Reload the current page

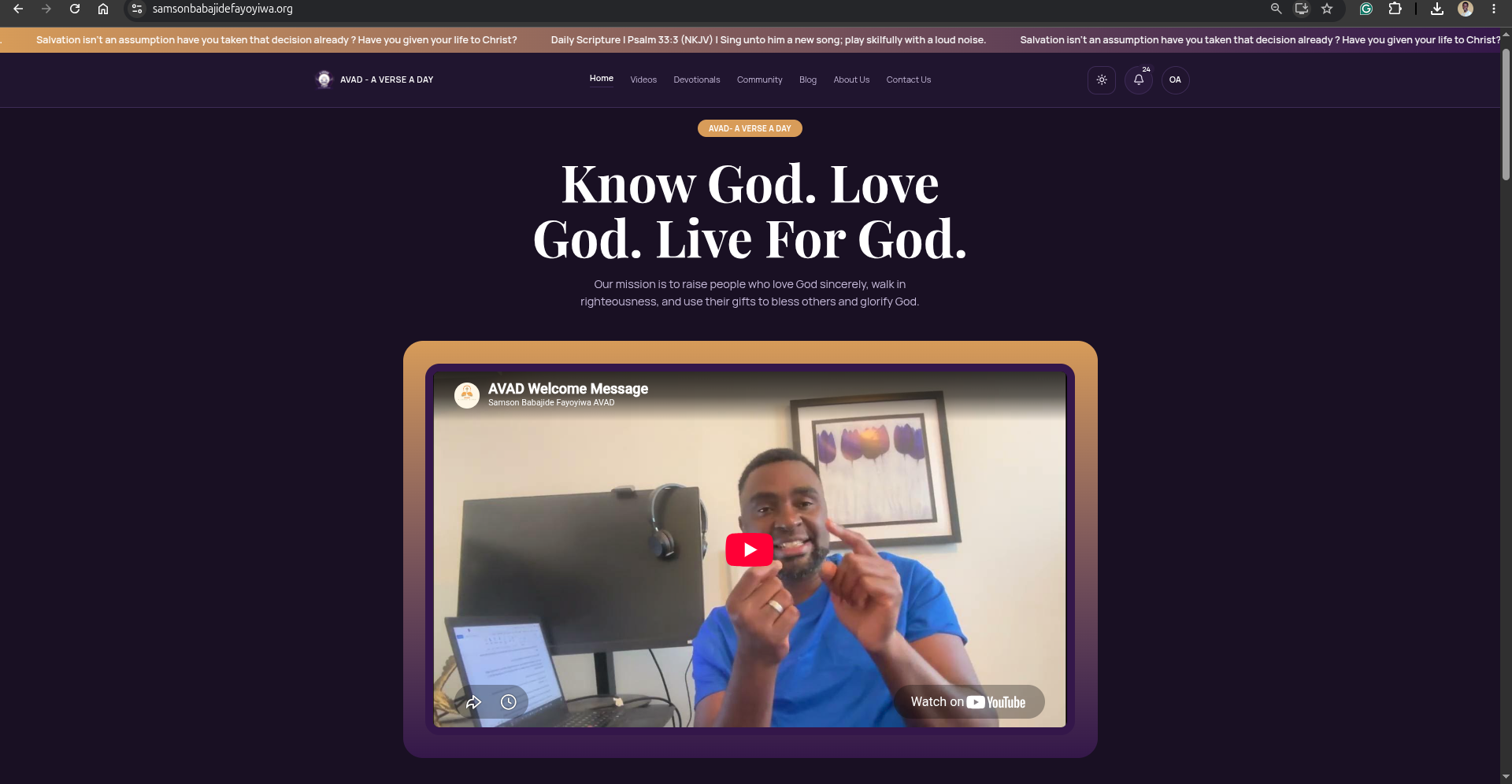tap(75, 9)
